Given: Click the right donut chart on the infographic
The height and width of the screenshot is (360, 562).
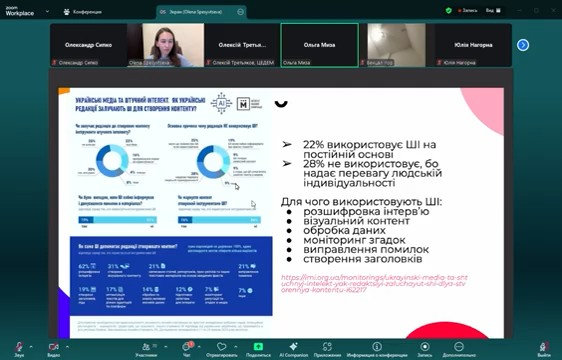Looking at the screenshot, I should tap(213, 162).
